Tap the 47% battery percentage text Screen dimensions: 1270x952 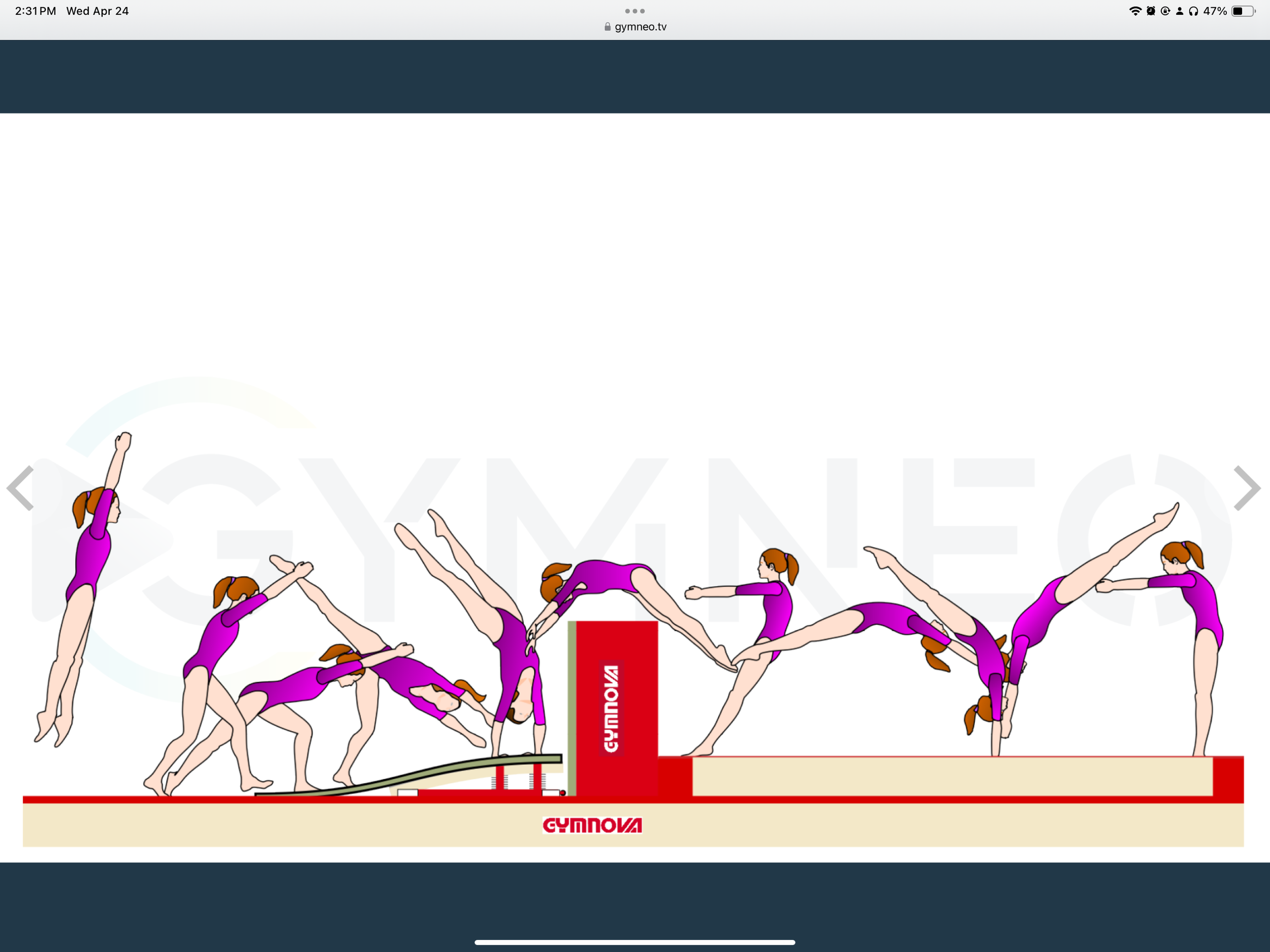[x=1215, y=11]
